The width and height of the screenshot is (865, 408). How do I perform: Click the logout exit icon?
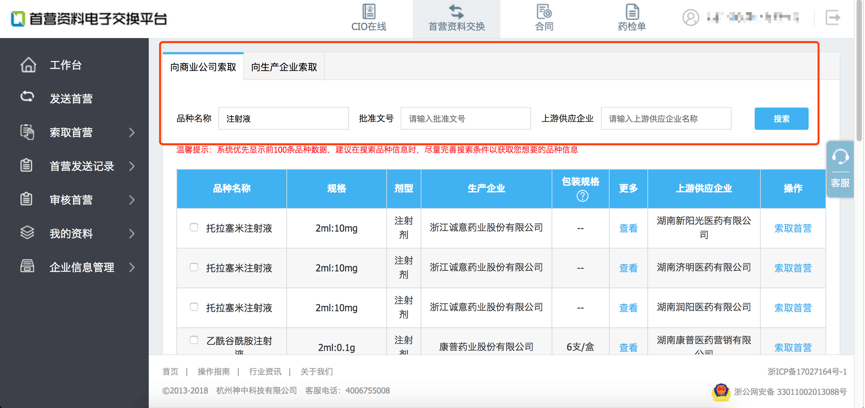click(x=833, y=18)
